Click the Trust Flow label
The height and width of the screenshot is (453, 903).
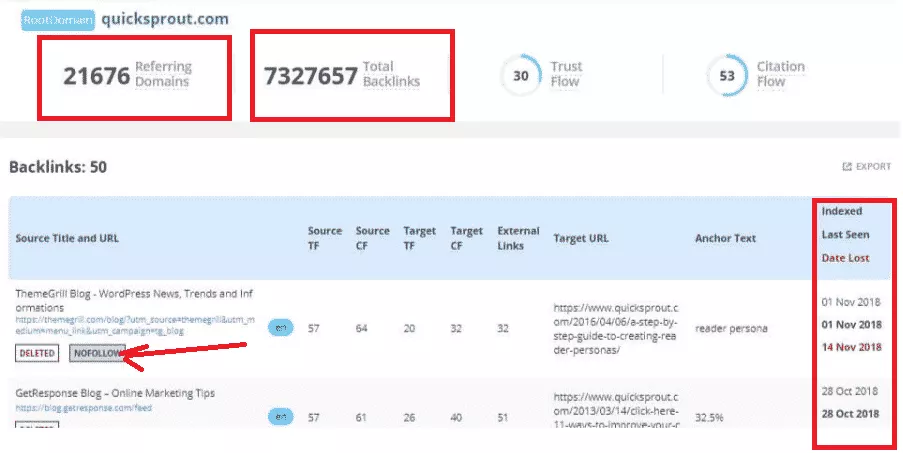click(566, 74)
